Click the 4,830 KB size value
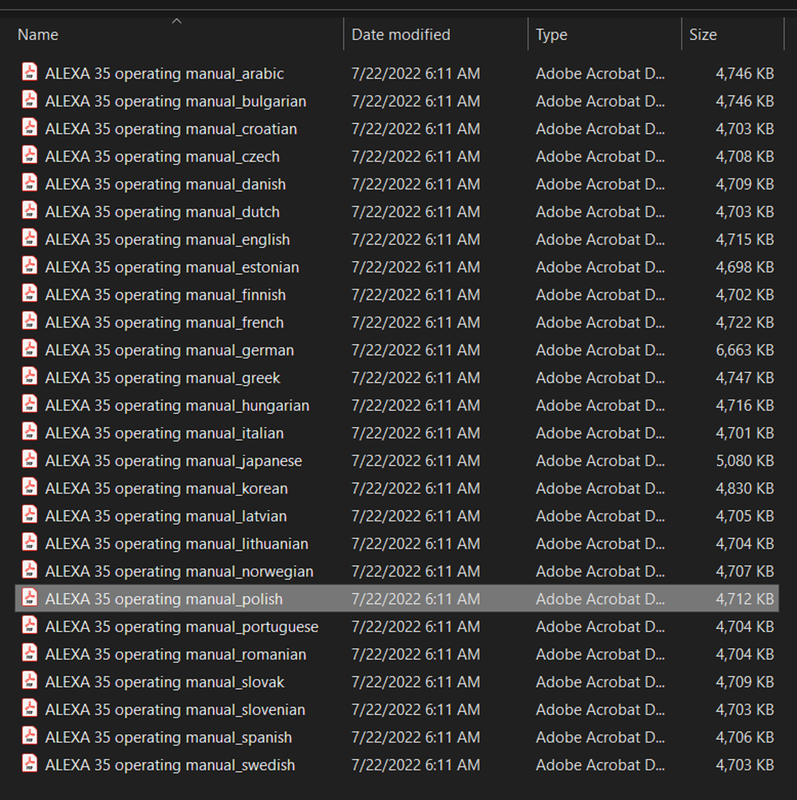 [744, 488]
